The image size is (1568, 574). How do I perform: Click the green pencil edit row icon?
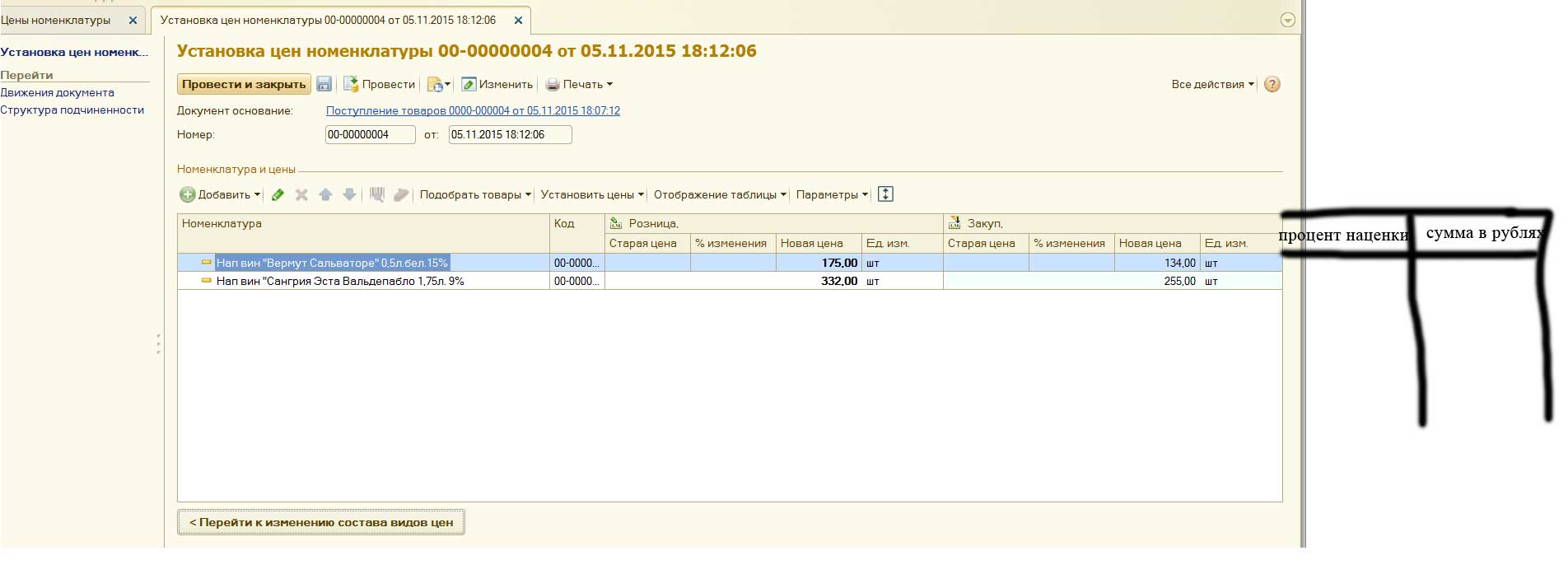point(278,195)
